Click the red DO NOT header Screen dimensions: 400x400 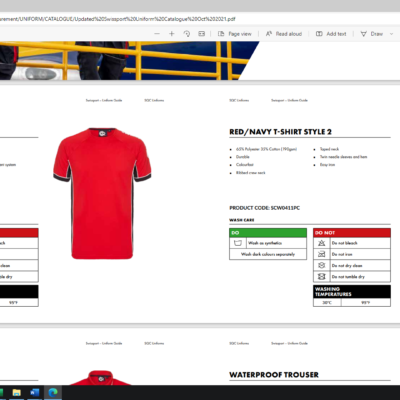tap(352, 233)
